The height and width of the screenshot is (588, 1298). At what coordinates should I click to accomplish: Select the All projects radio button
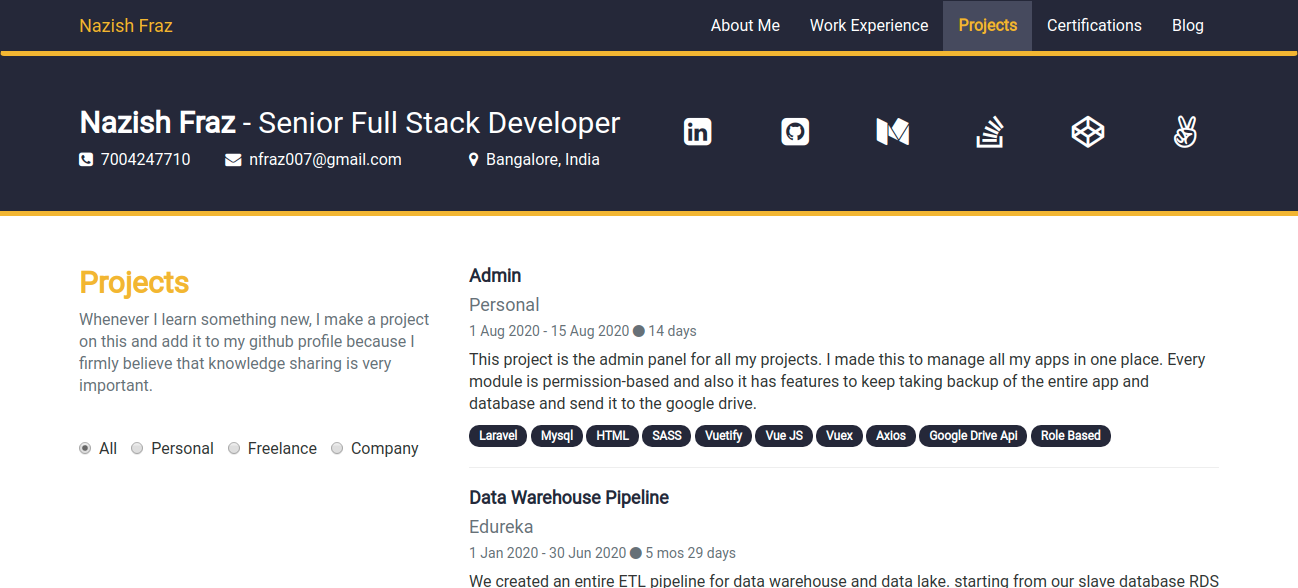click(85, 449)
